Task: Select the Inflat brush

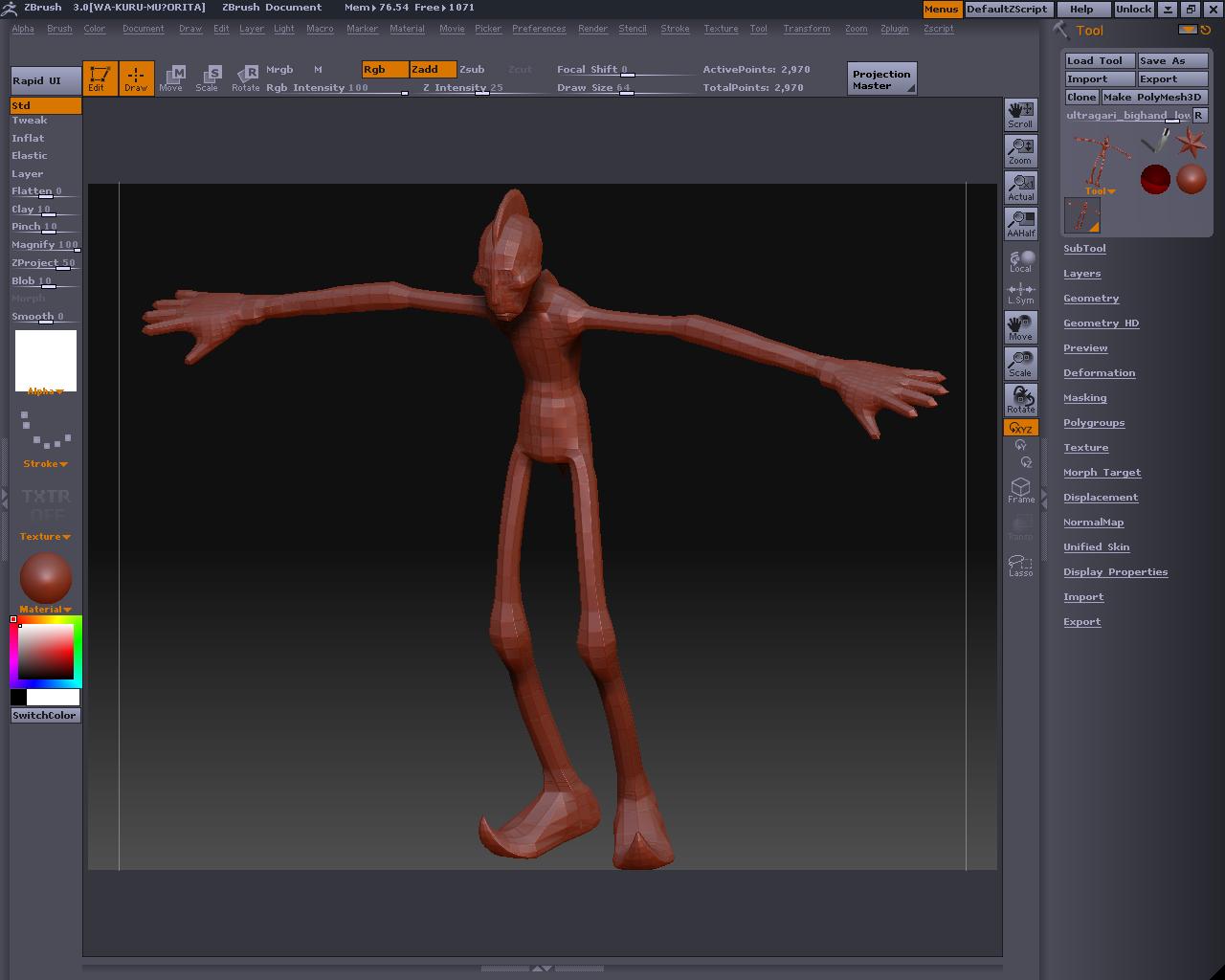Action: point(28,138)
